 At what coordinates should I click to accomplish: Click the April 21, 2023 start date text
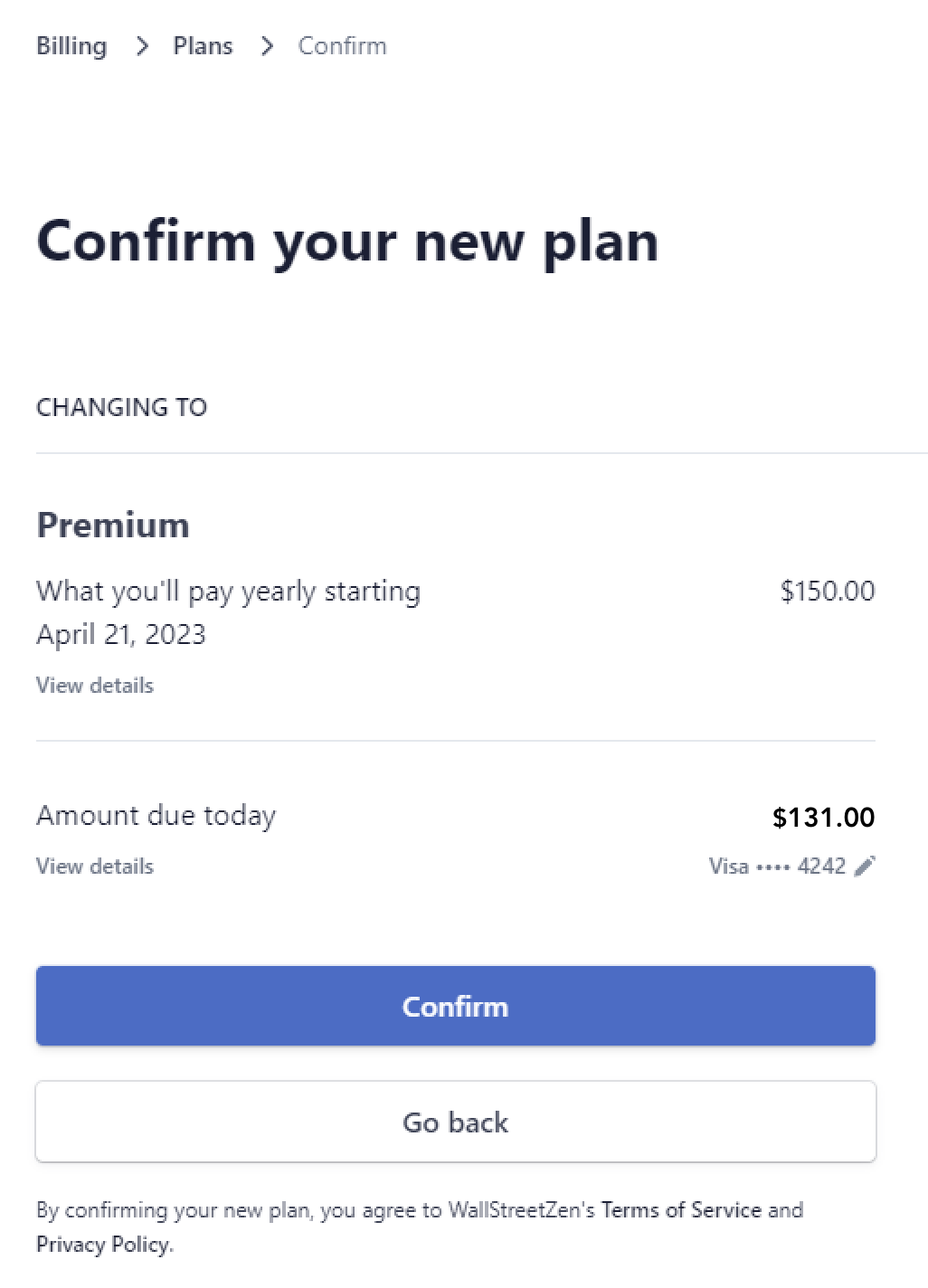(121, 634)
